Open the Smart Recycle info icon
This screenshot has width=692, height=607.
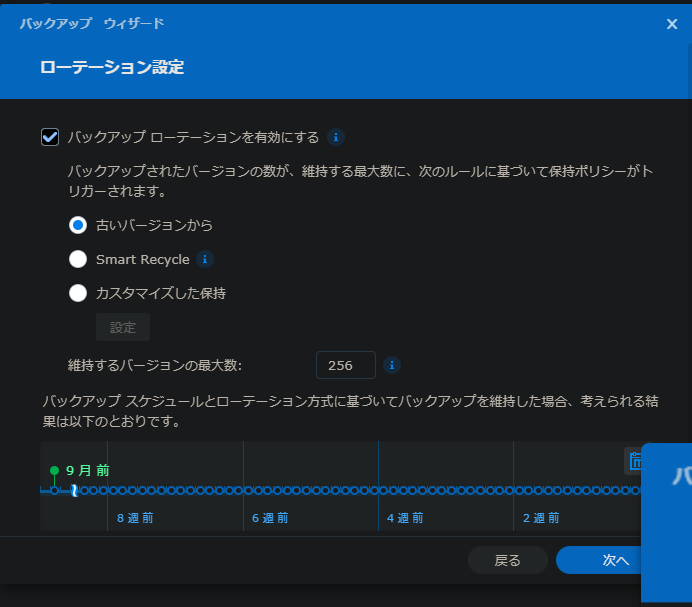click(205, 259)
